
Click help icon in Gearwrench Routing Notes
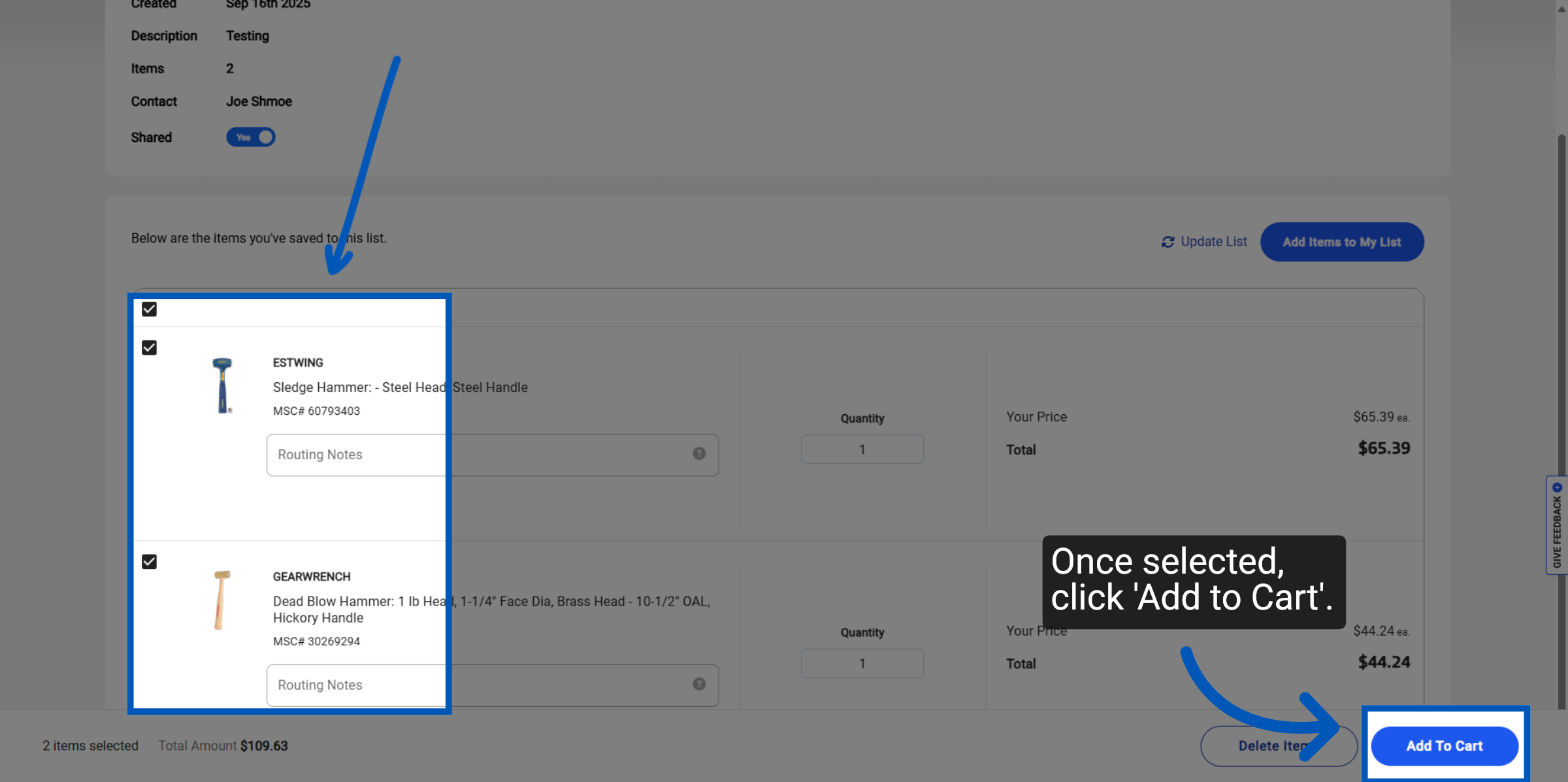tap(699, 684)
